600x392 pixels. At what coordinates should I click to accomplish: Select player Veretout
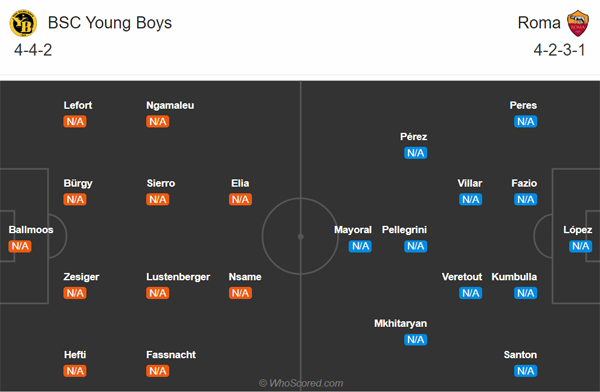[462, 277]
